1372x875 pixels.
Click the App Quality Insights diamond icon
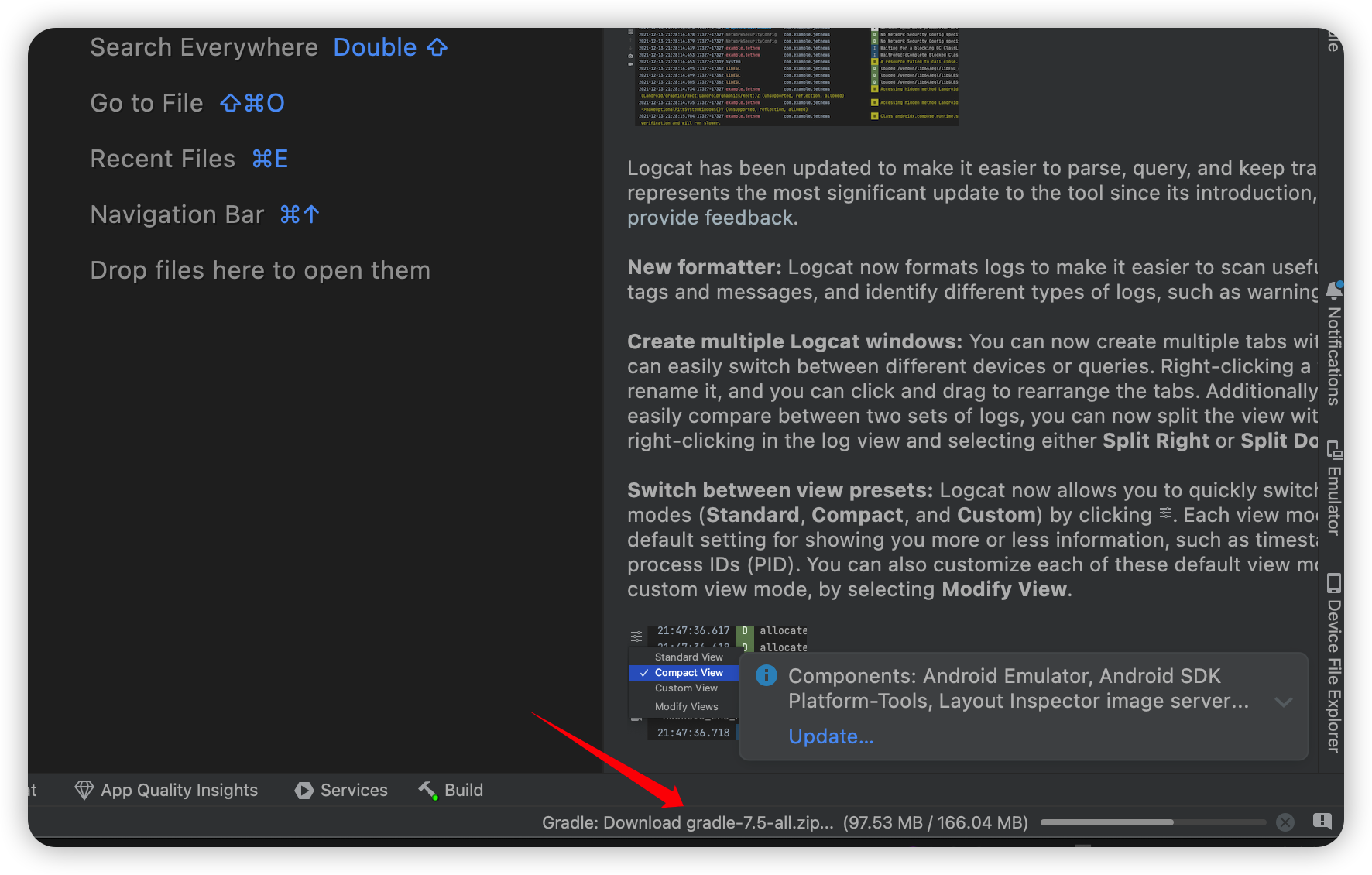point(84,790)
